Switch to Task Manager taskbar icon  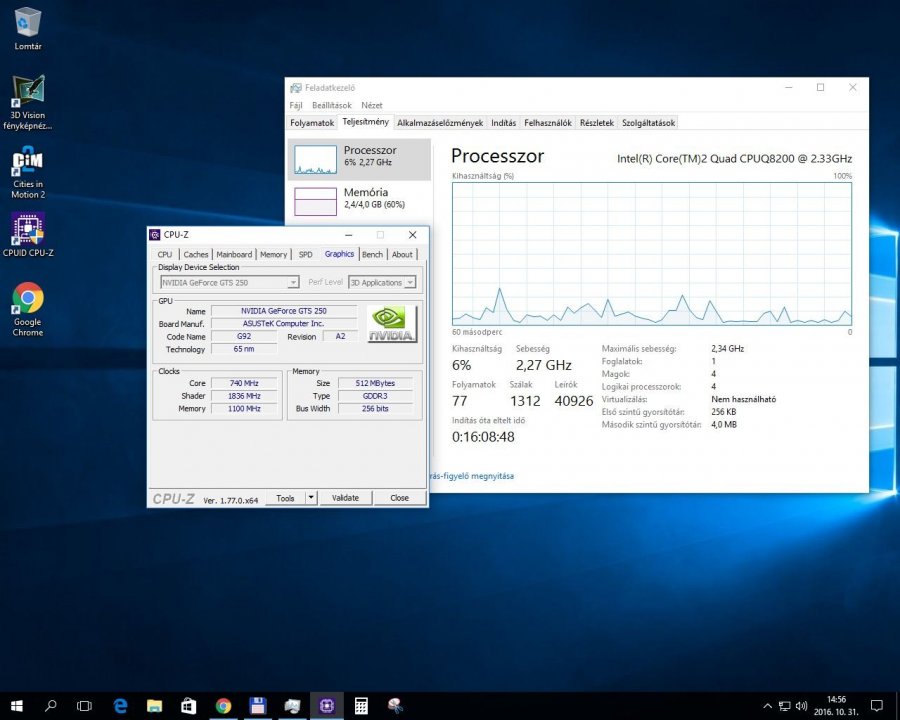[292, 706]
